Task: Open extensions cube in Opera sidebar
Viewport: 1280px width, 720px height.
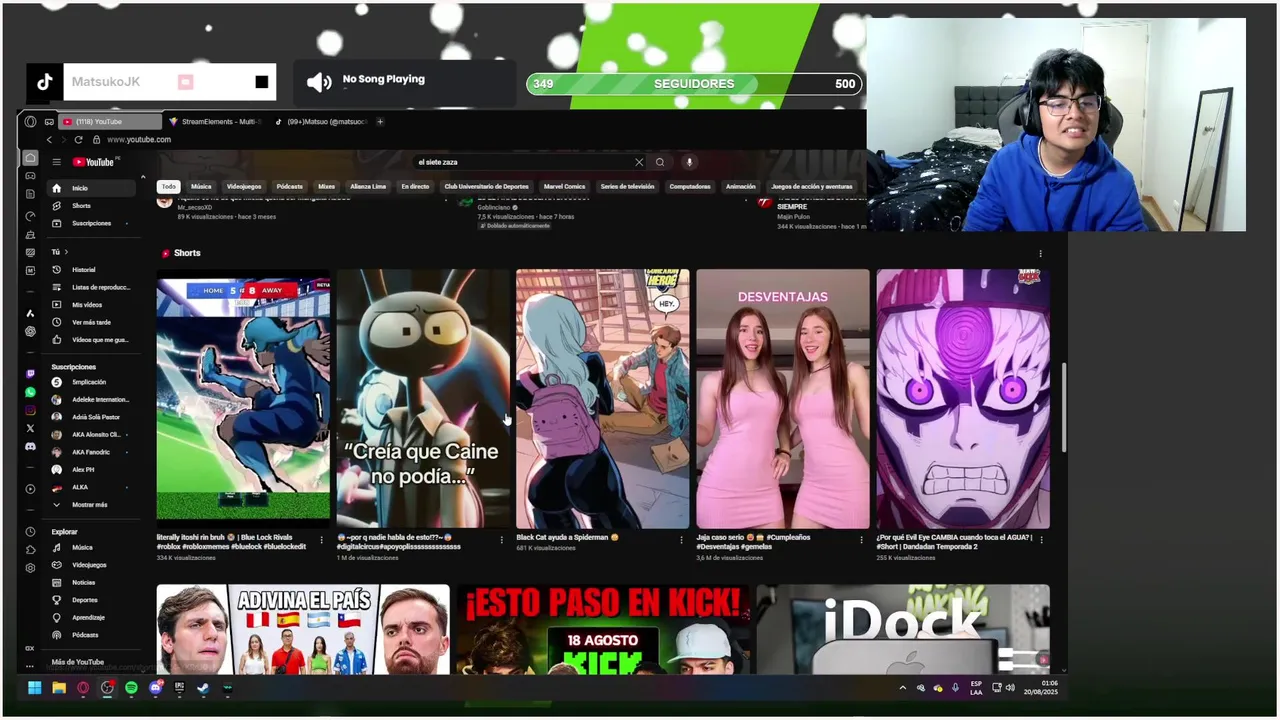Action: (x=30, y=550)
